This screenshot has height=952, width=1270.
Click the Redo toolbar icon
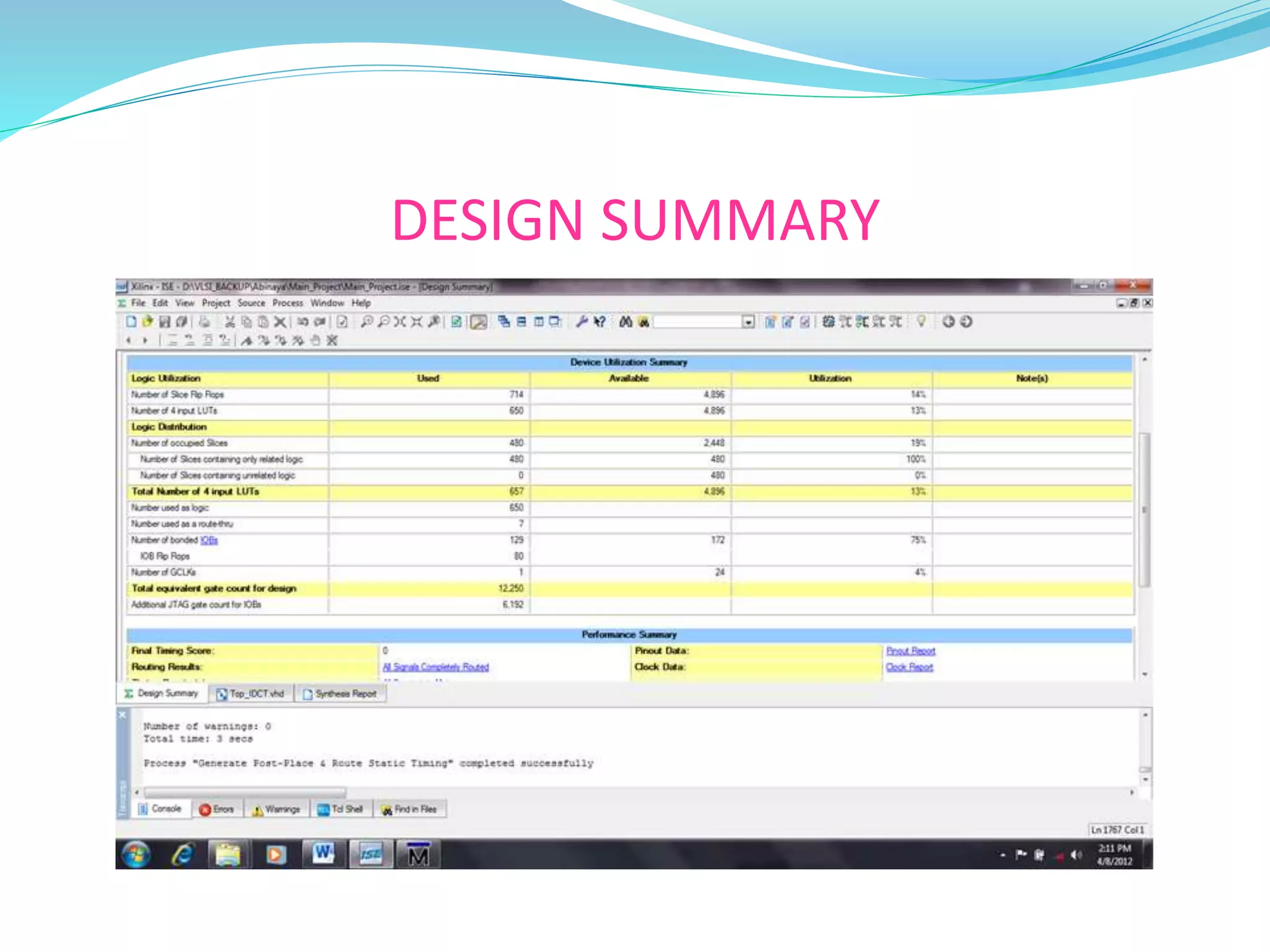320,321
